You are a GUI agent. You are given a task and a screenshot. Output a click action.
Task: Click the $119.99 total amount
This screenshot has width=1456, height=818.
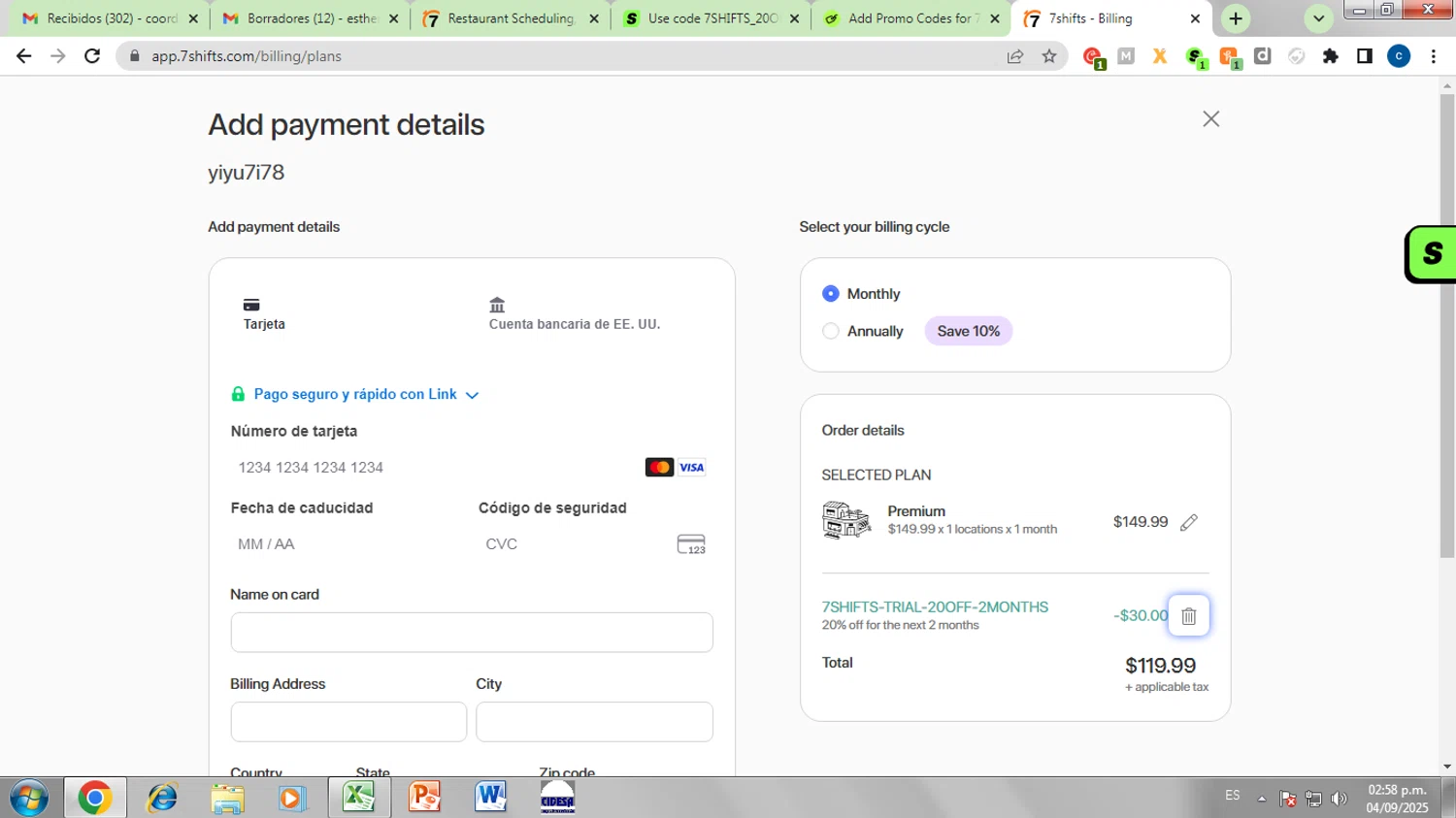pos(1160,666)
